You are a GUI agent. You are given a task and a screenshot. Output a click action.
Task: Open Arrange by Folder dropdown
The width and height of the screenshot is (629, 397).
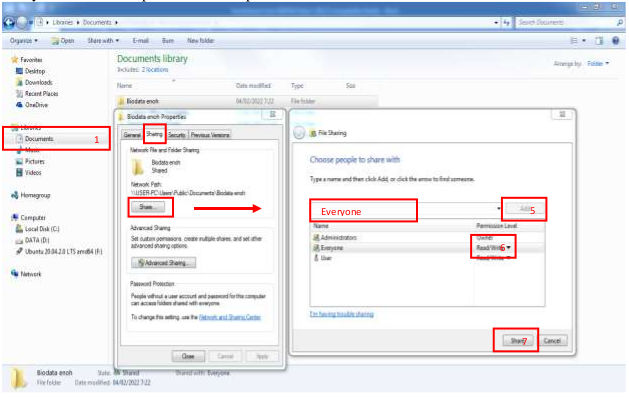(598, 64)
